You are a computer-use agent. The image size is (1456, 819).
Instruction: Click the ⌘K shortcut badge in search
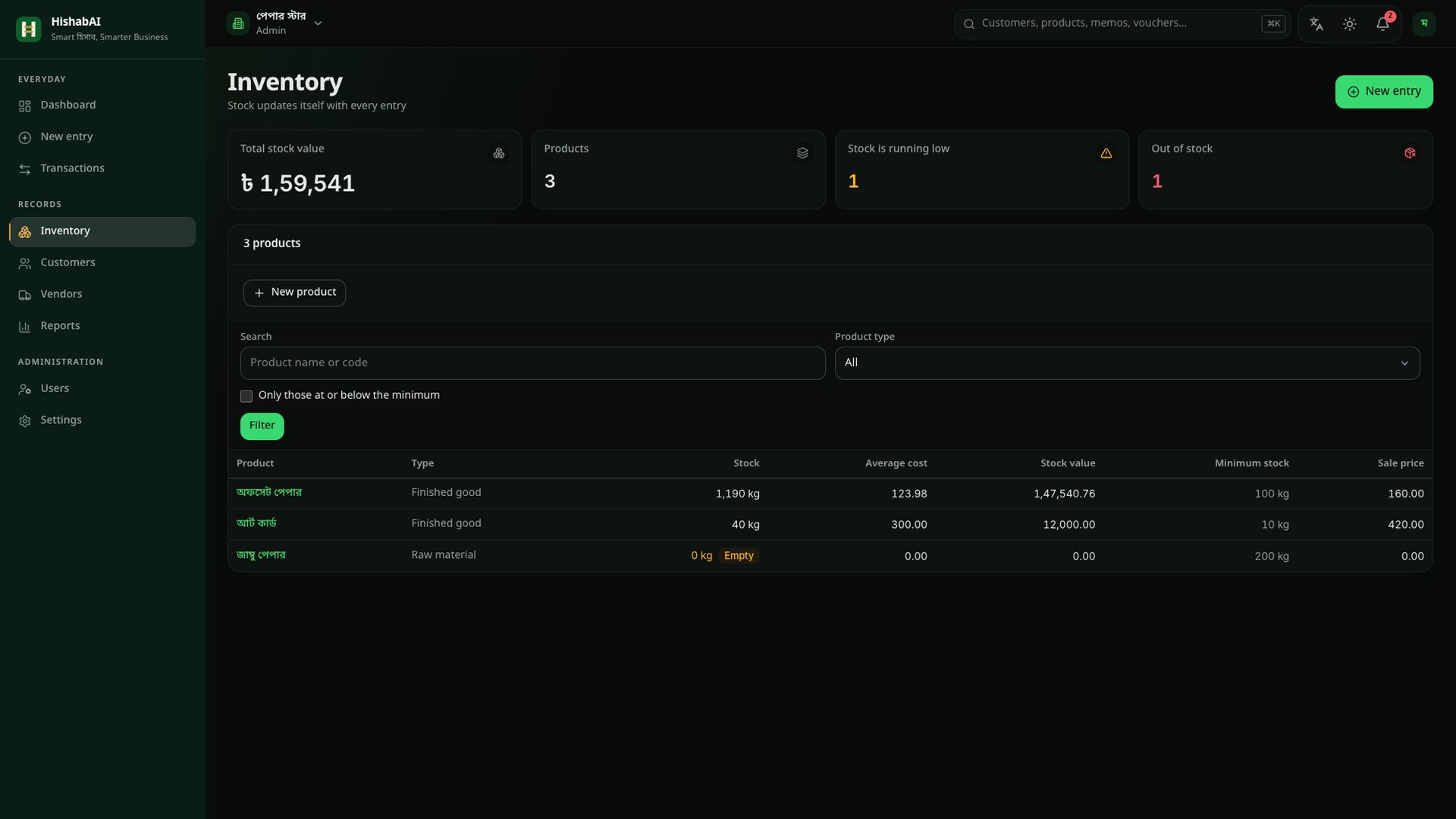(x=1273, y=24)
